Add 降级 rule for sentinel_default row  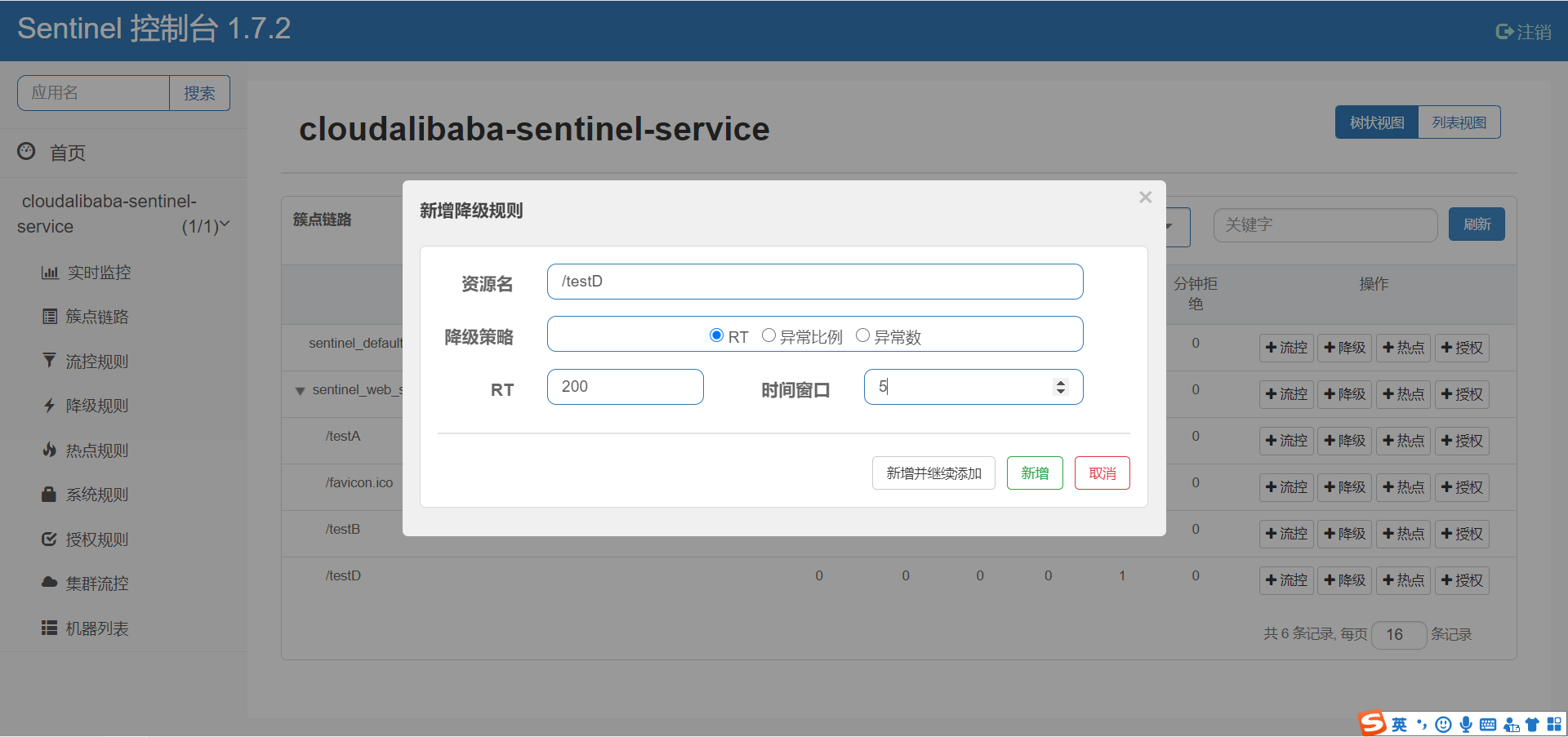click(1345, 348)
